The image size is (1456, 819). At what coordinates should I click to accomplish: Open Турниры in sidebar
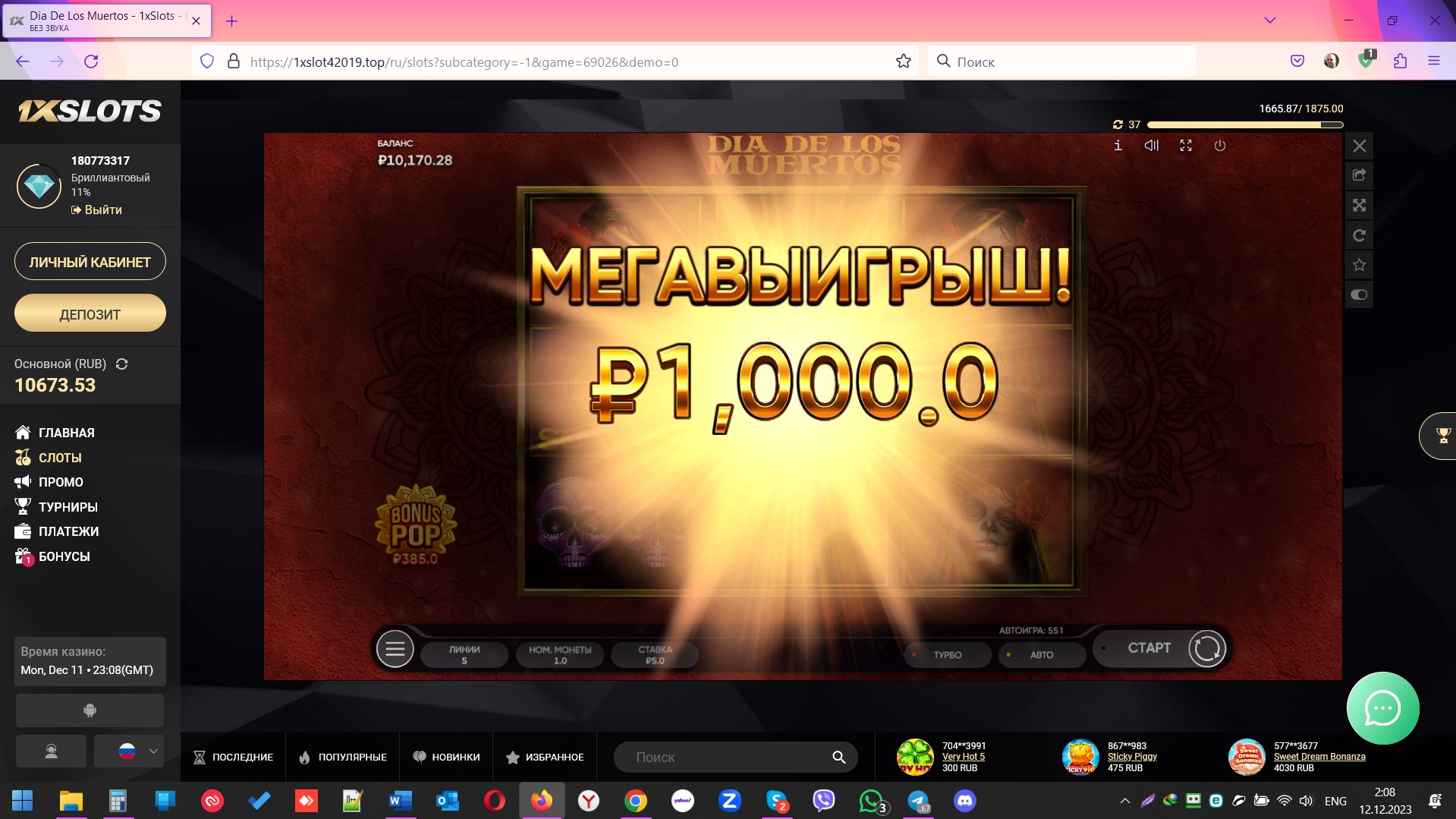pos(56,507)
